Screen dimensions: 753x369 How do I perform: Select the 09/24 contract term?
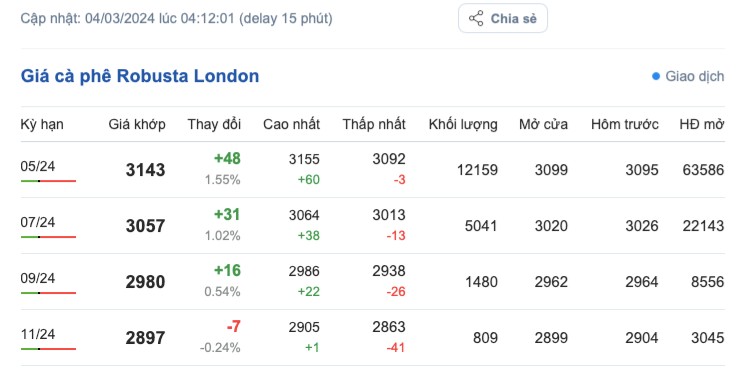[38, 278]
